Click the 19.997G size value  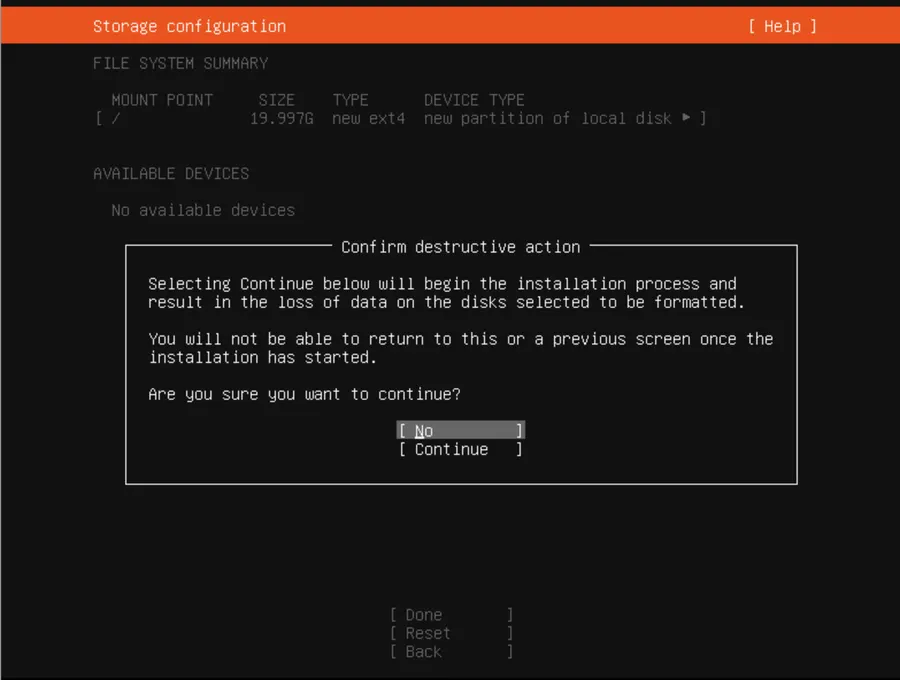pyautogui.click(x=282, y=118)
